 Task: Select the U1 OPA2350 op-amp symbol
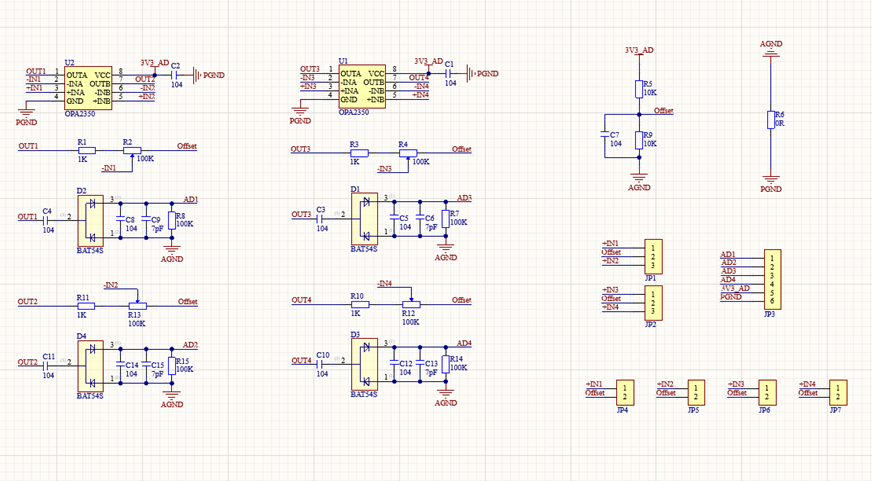pos(362,87)
